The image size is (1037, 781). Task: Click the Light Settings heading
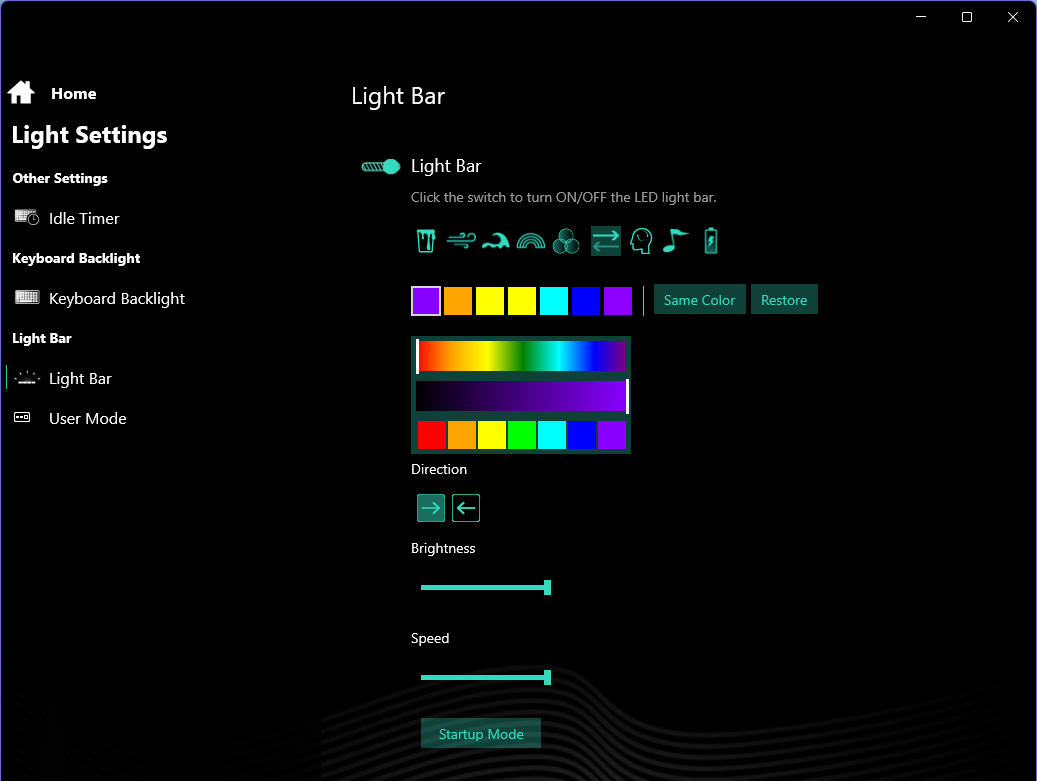(89, 135)
